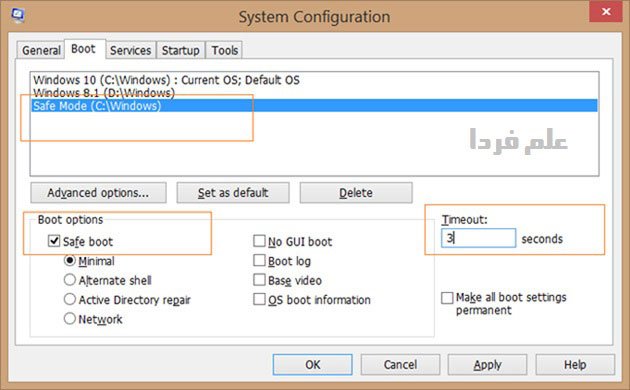Open the Services tab
The width and height of the screenshot is (630, 390).
tap(131, 50)
